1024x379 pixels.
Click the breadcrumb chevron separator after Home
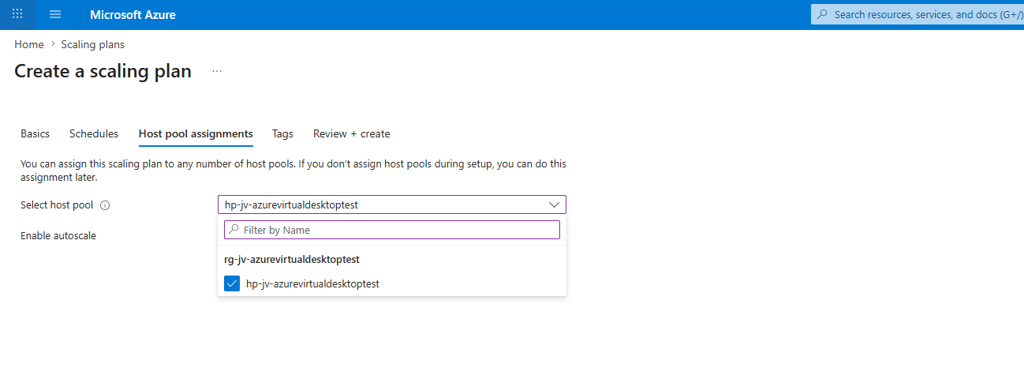[x=52, y=44]
